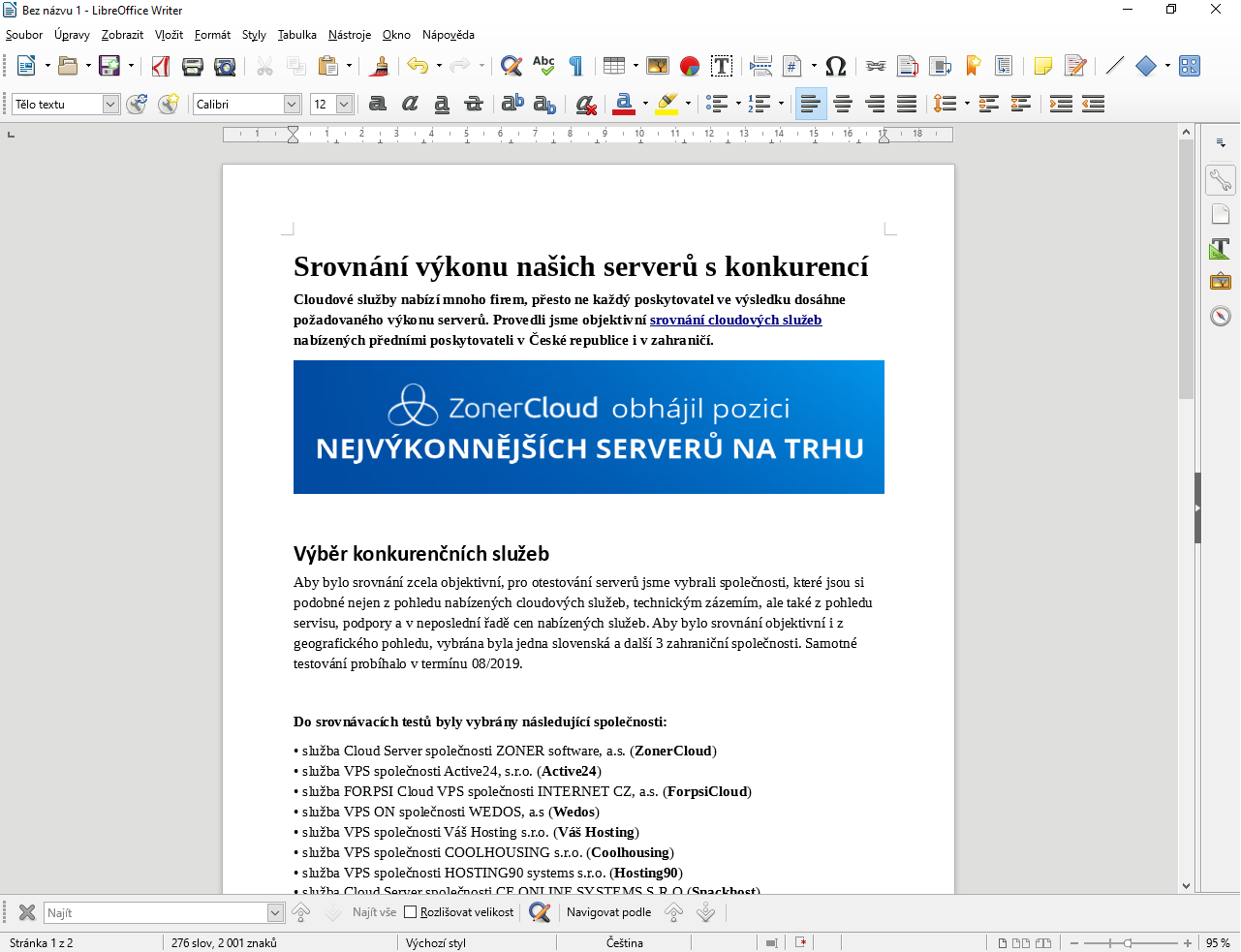Toggle formatting marks display
Screen dimensions: 1241x952
coord(576,66)
